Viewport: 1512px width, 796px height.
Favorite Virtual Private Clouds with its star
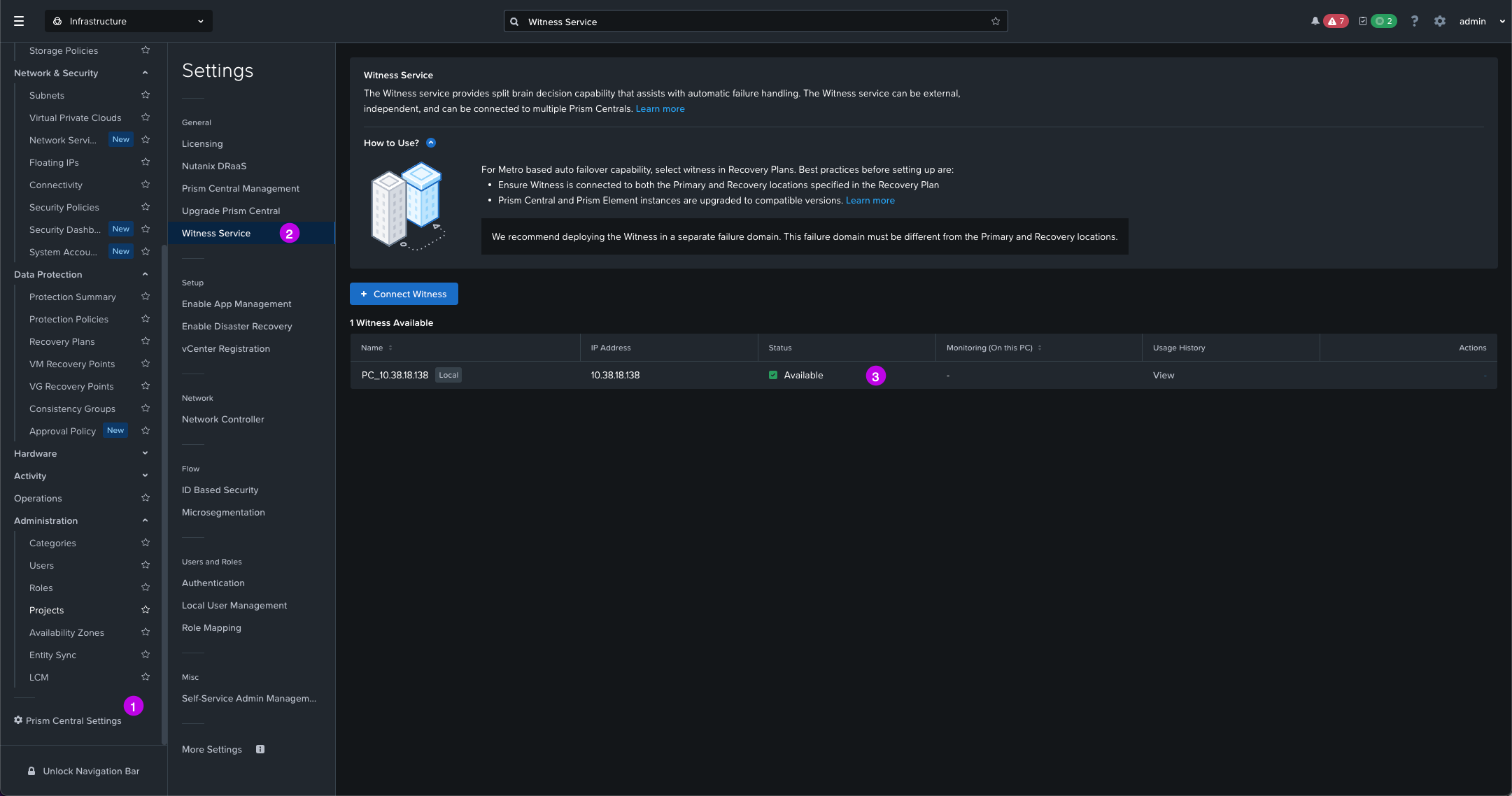point(146,118)
